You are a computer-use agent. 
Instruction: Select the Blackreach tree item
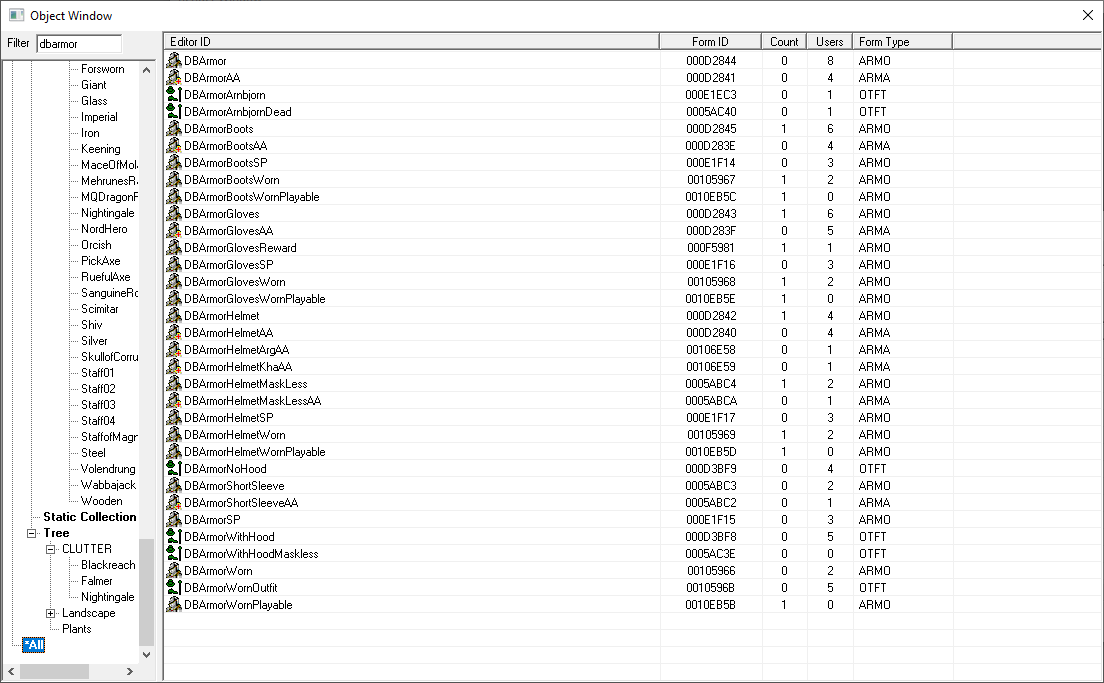(x=108, y=565)
